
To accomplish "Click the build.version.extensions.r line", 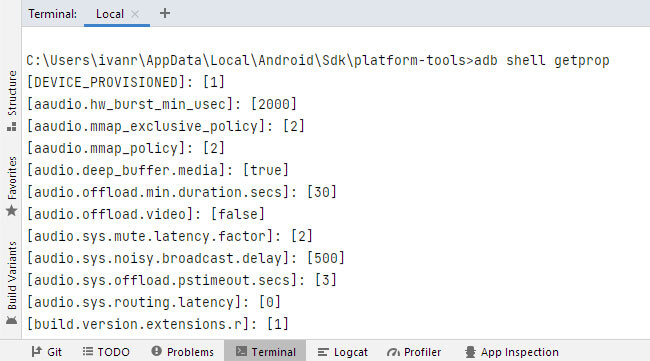I will (158, 324).
